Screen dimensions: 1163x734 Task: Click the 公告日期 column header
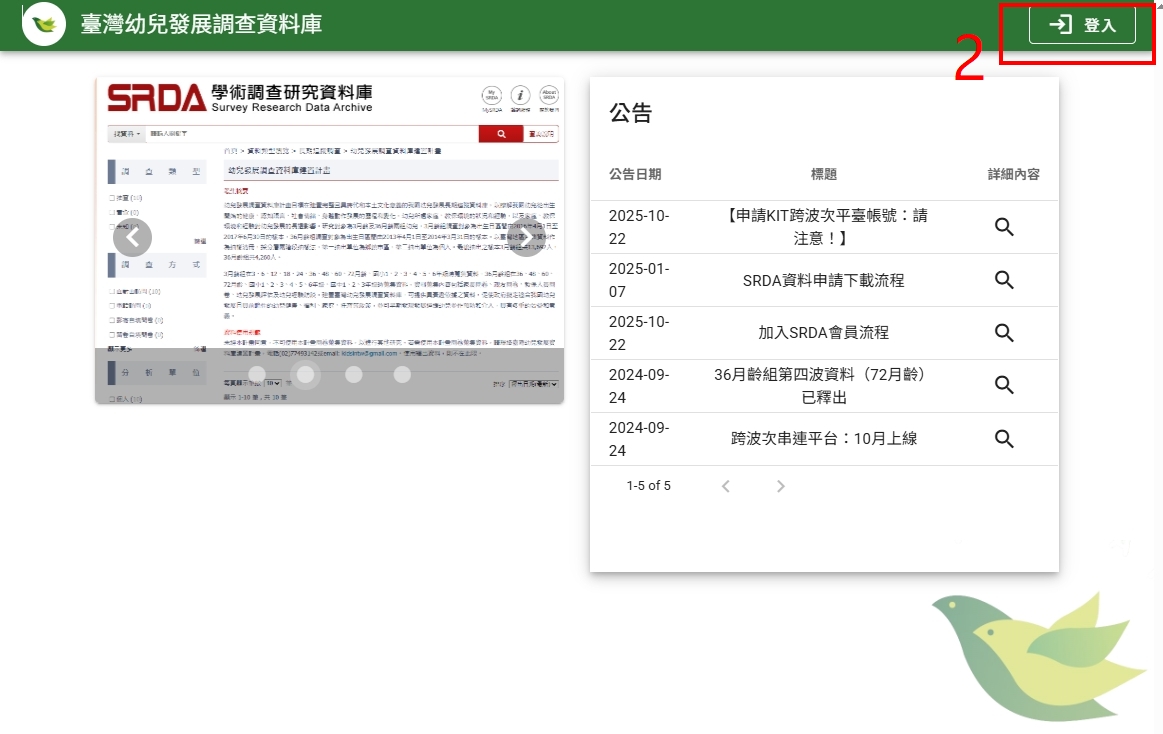pyautogui.click(x=635, y=174)
